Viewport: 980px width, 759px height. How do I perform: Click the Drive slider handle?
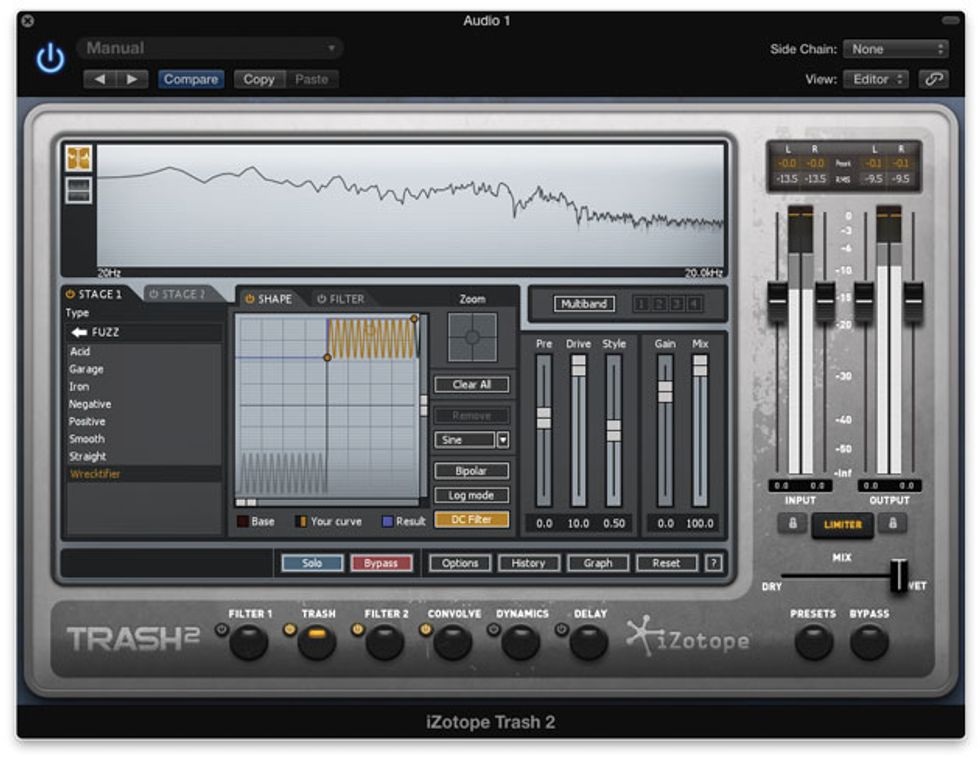coord(579,365)
